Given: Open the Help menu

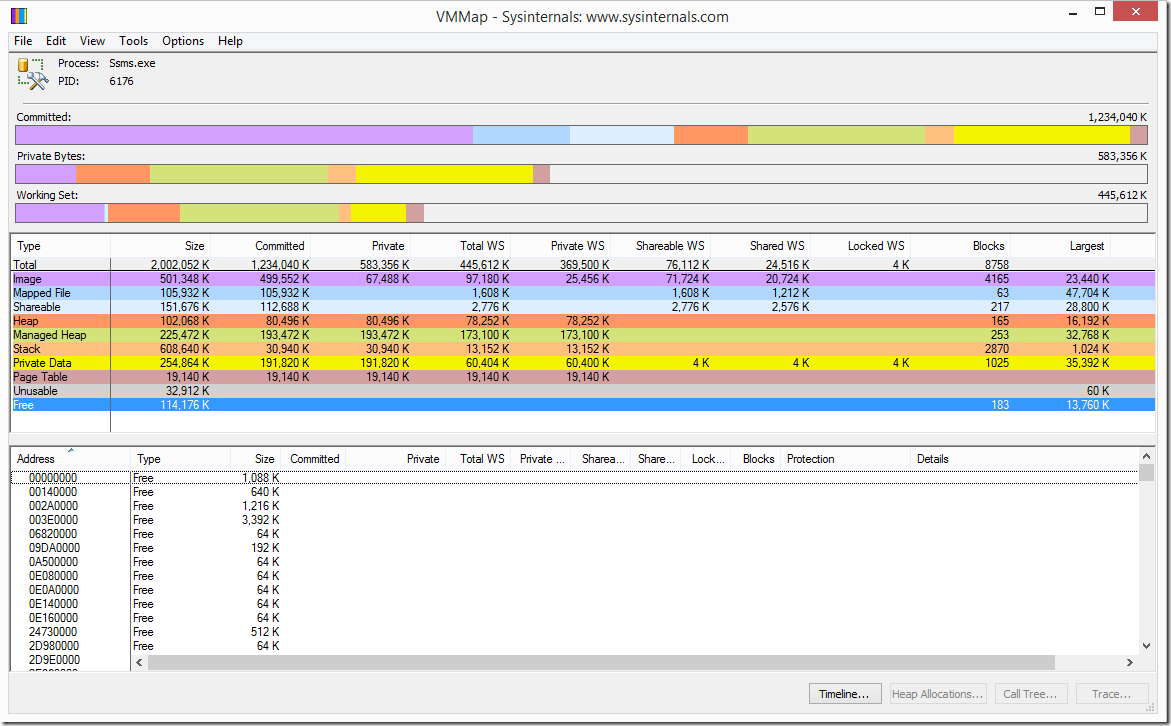Looking at the screenshot, I should point(229,41).
